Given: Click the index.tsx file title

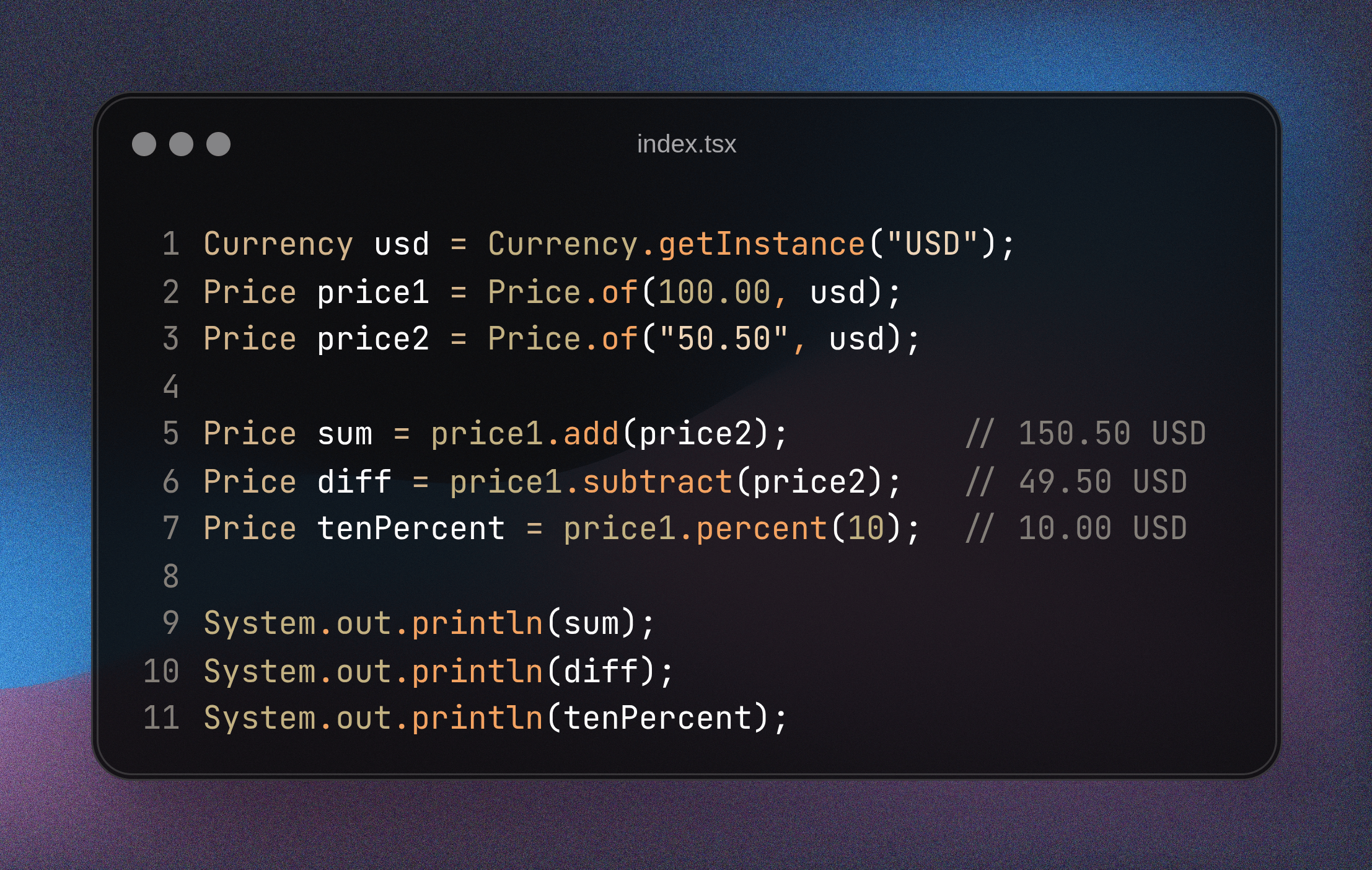Looking at the screenshot, I should tap(686, 144).
